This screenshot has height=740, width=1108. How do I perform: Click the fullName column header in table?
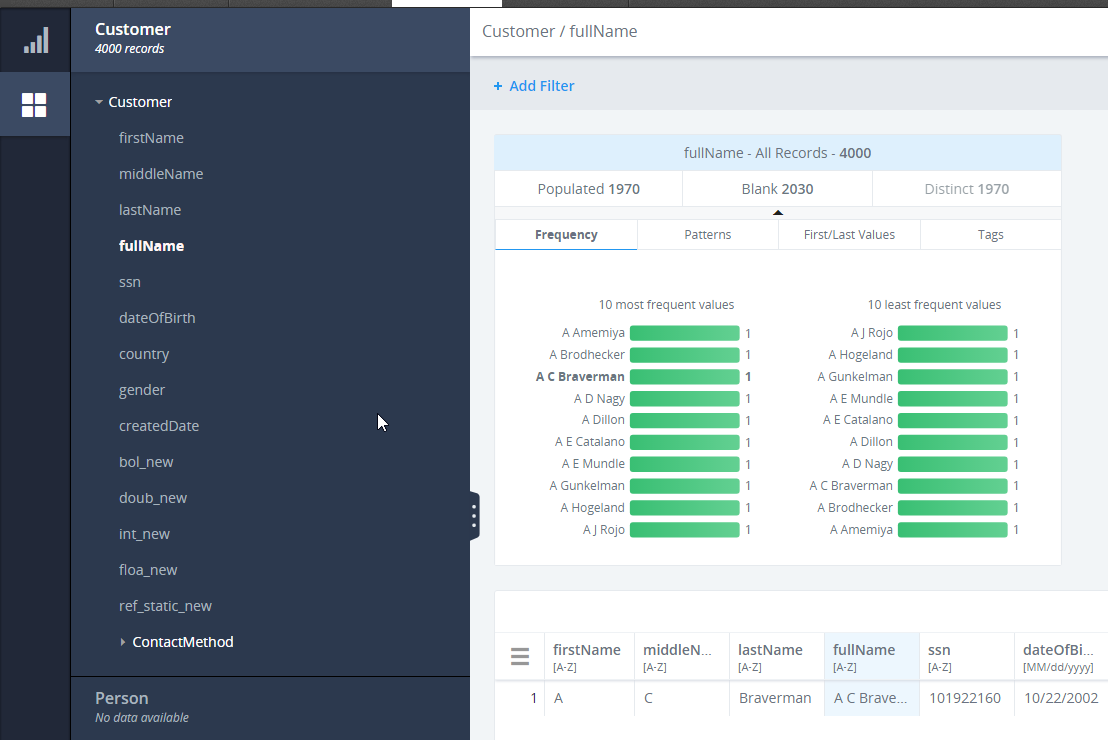[x=871, y=657]
